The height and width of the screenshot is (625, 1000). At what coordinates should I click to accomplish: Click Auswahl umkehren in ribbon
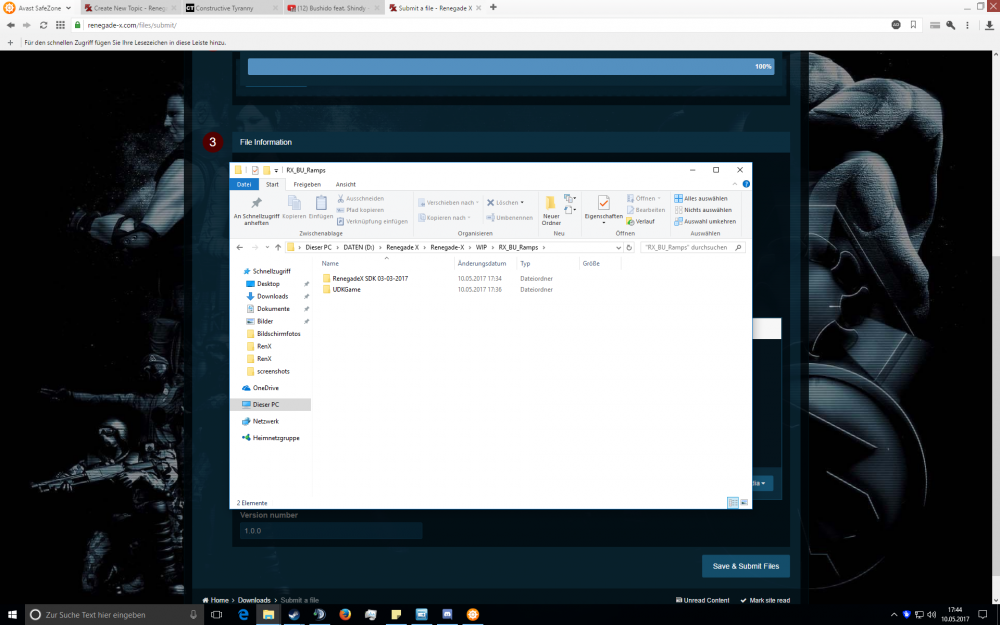pos(705,221)
